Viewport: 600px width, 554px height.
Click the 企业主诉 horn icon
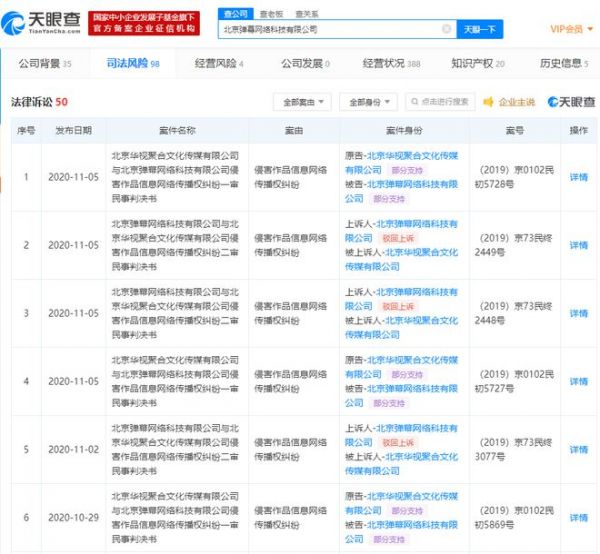coord(489,102)
